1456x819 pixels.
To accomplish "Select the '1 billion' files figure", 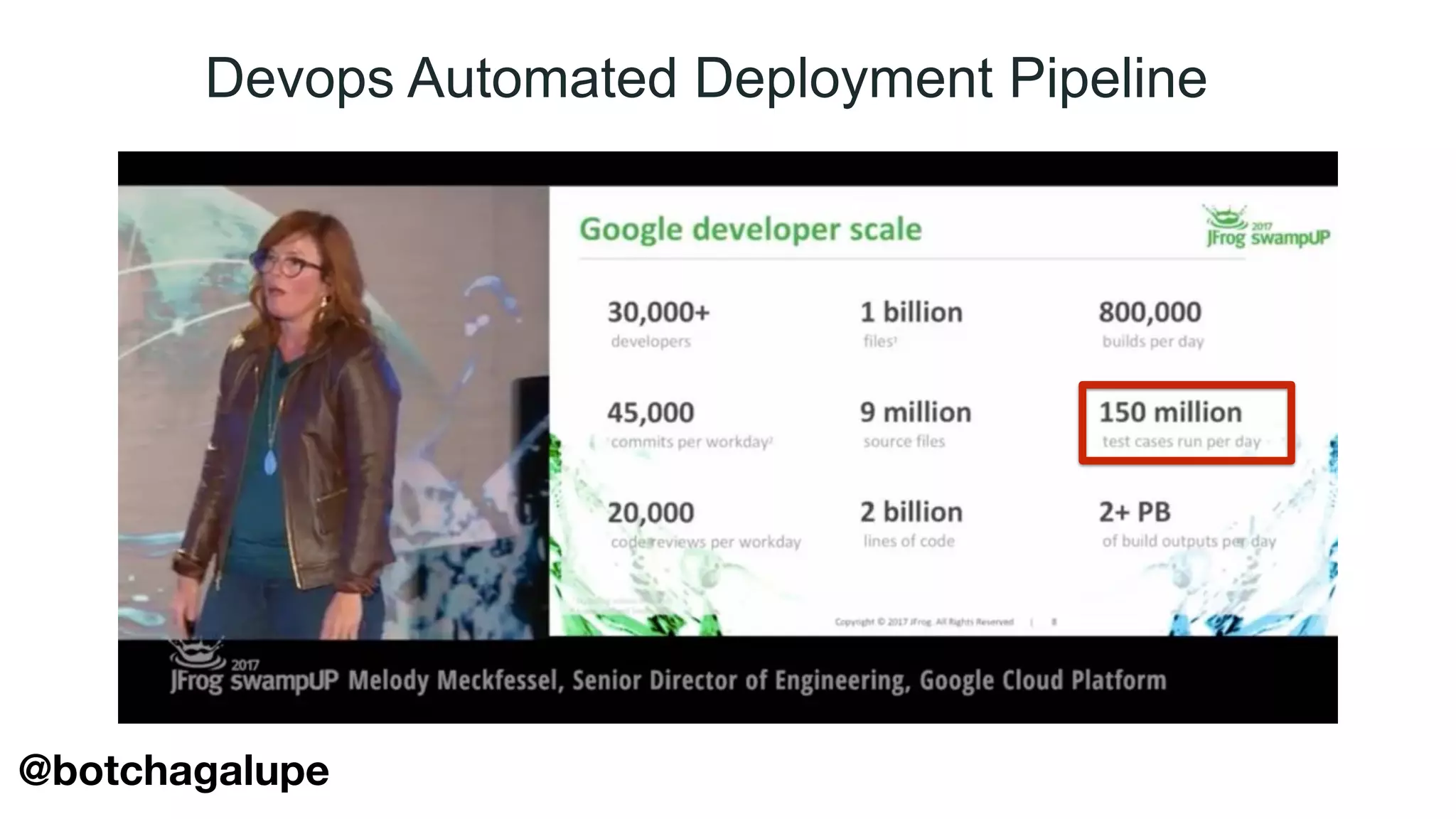I will coord(911,312).
